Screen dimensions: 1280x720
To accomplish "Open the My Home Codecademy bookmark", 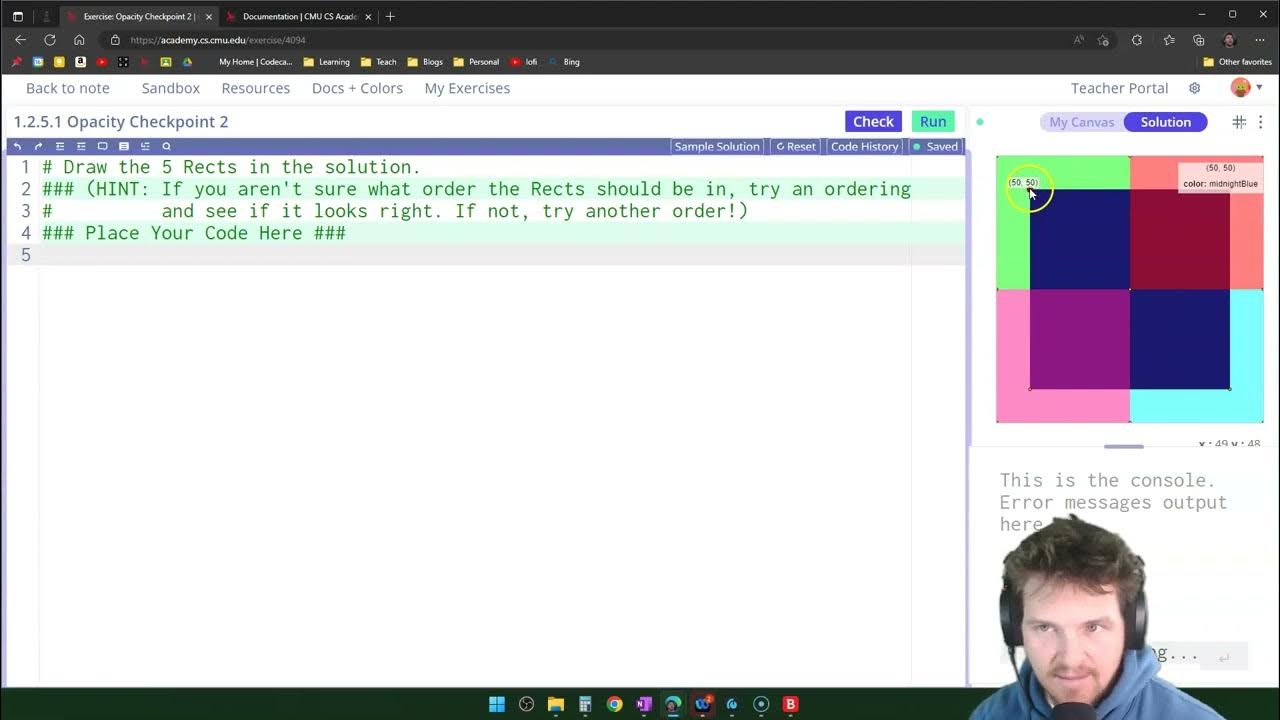I will [x=256, y=62].
